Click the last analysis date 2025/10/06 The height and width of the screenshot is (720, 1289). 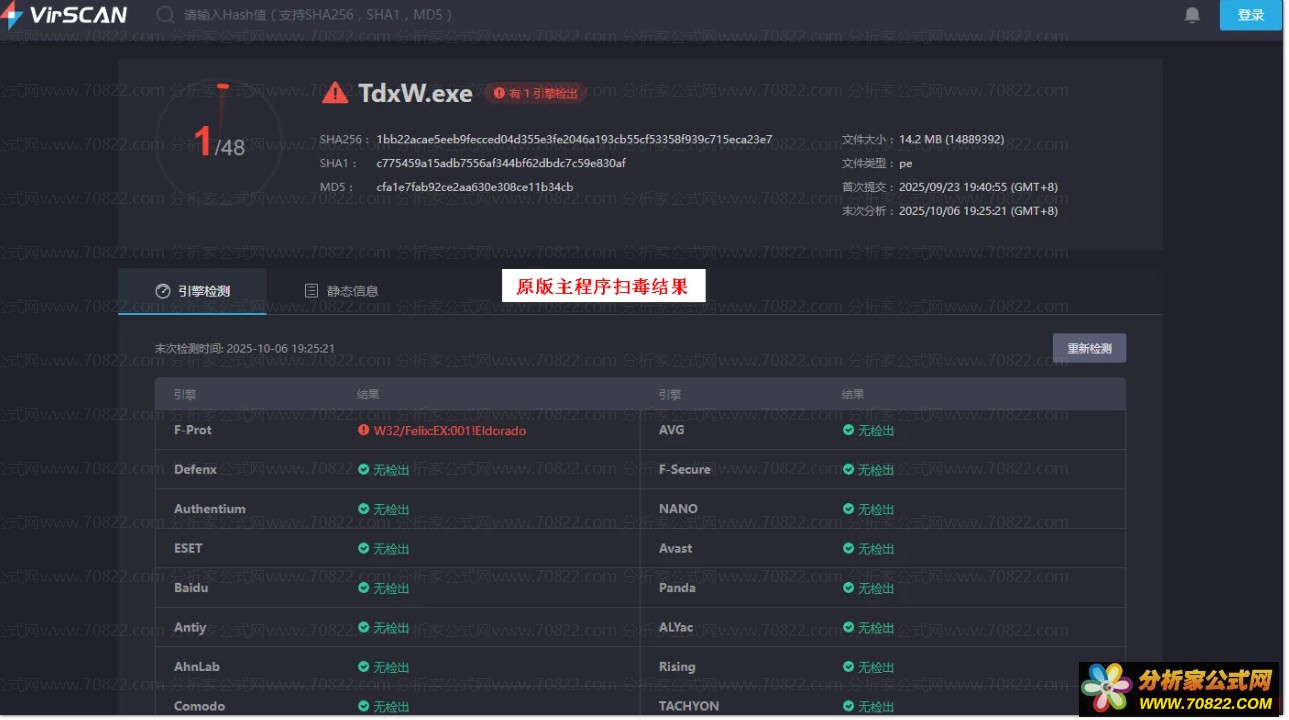(x=978, y=211)
